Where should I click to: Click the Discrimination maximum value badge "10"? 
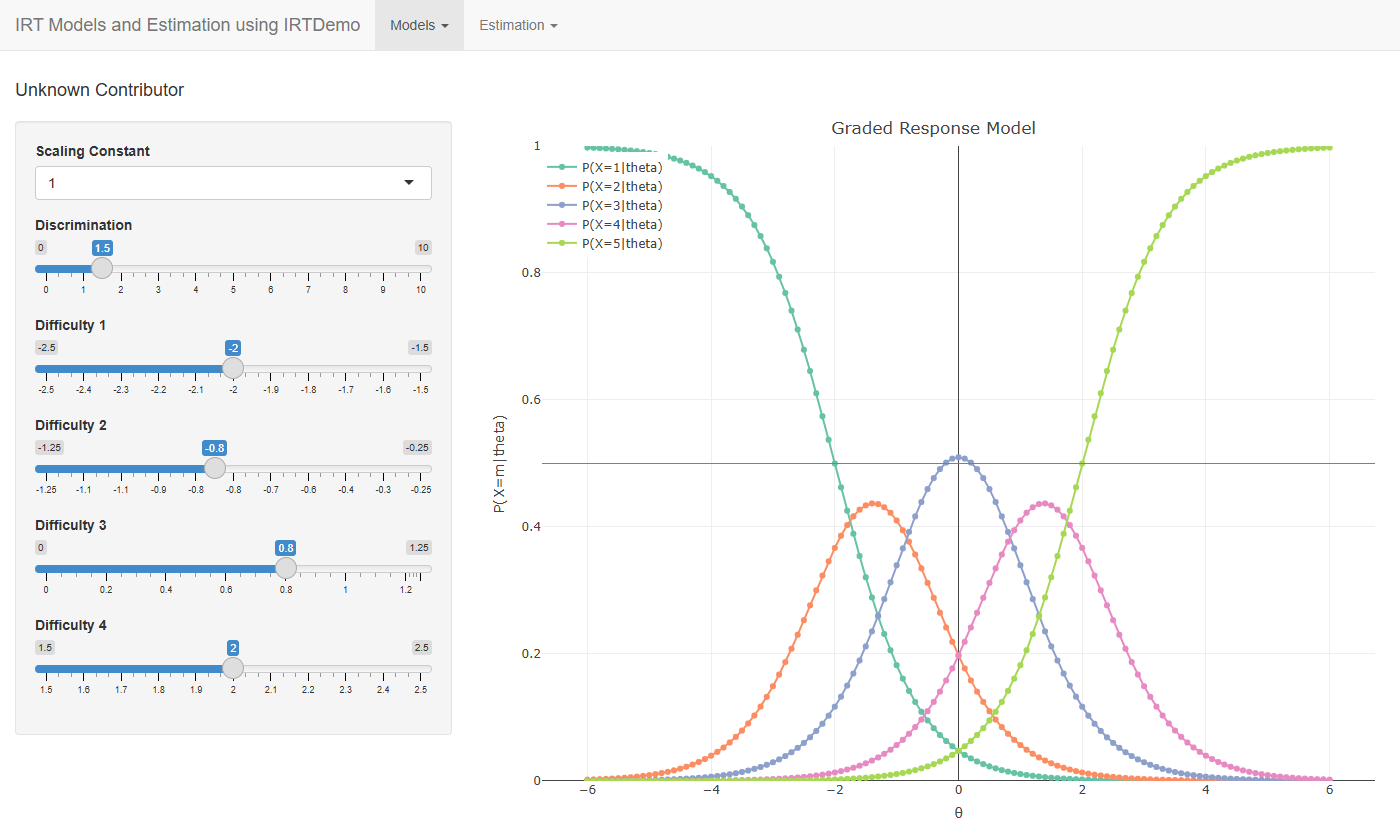click(x=423, y=248)
